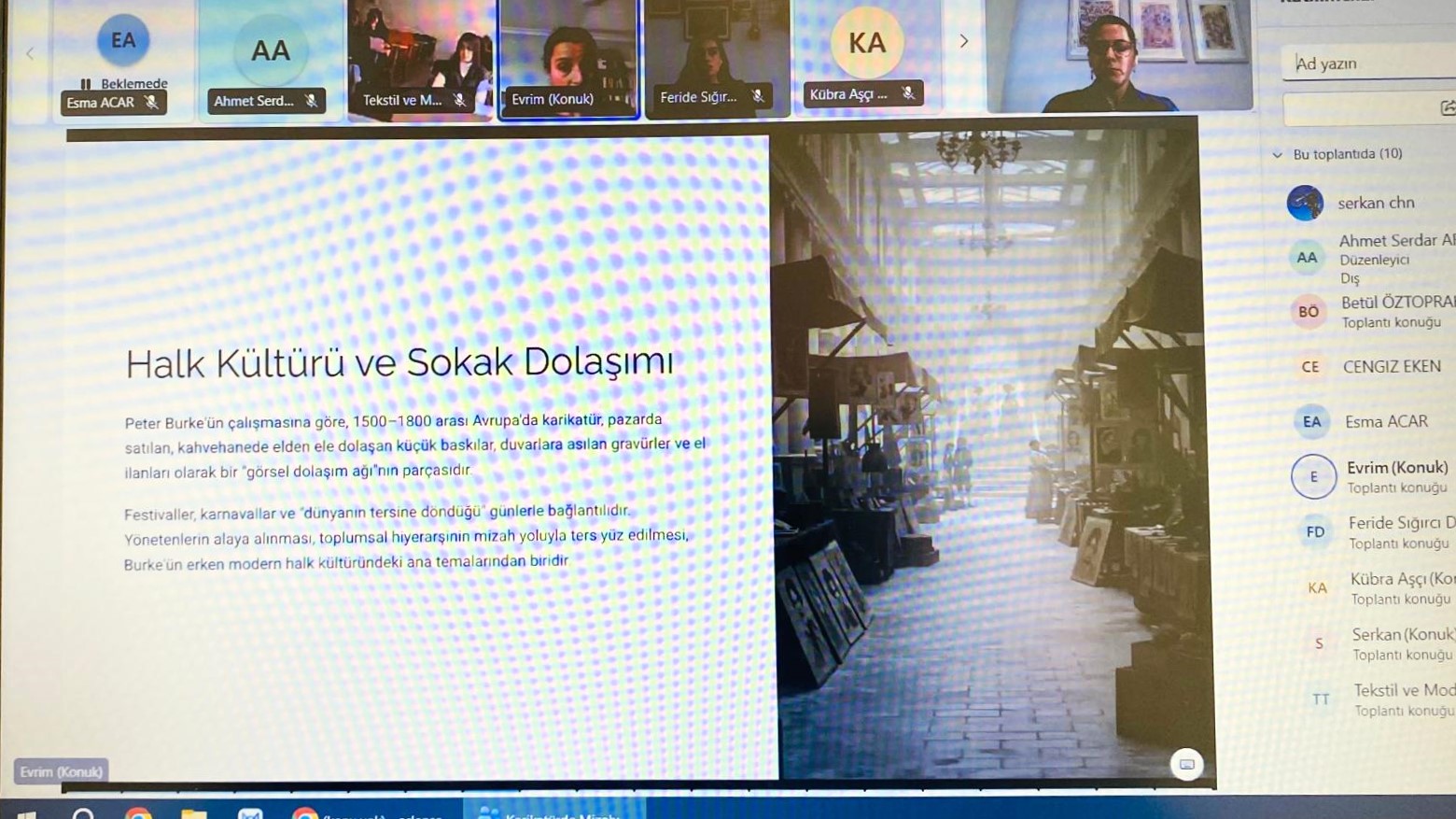Image resolution: width=1456 pixels, height=819 pixels.
Task: Click the caption icon on shared slide
Action: pos(1186,764)
